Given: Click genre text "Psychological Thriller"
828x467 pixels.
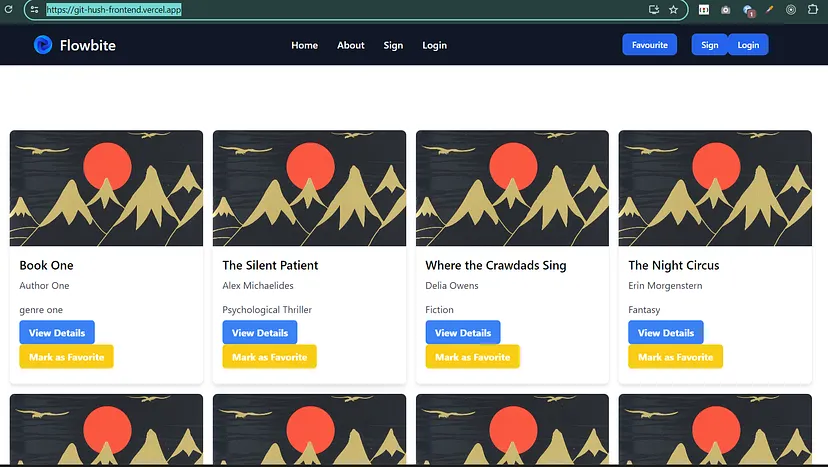Looking at the screenshot, I should [x=267, y=310].
